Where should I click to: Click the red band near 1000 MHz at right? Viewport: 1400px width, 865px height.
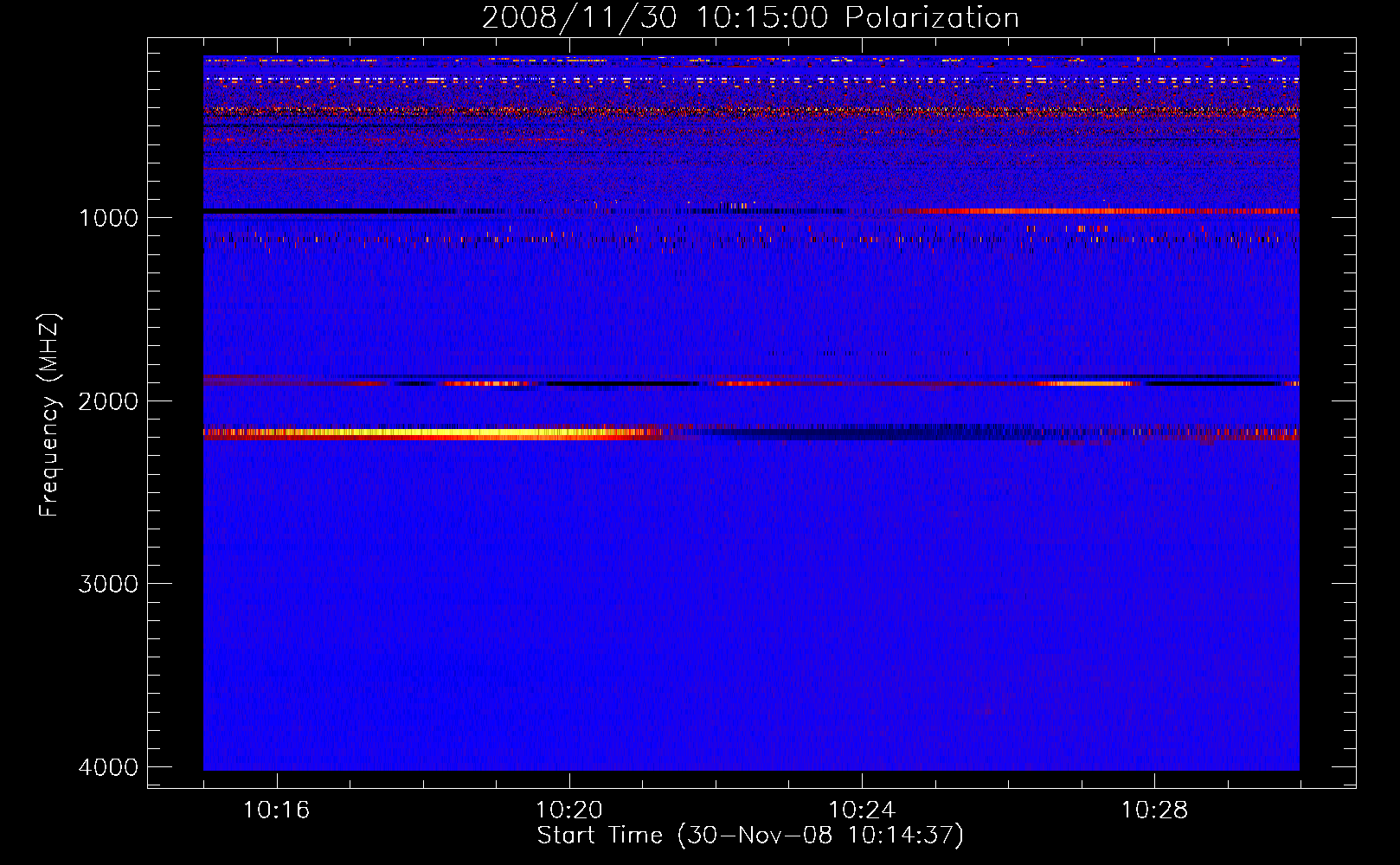pos(1097,211)
